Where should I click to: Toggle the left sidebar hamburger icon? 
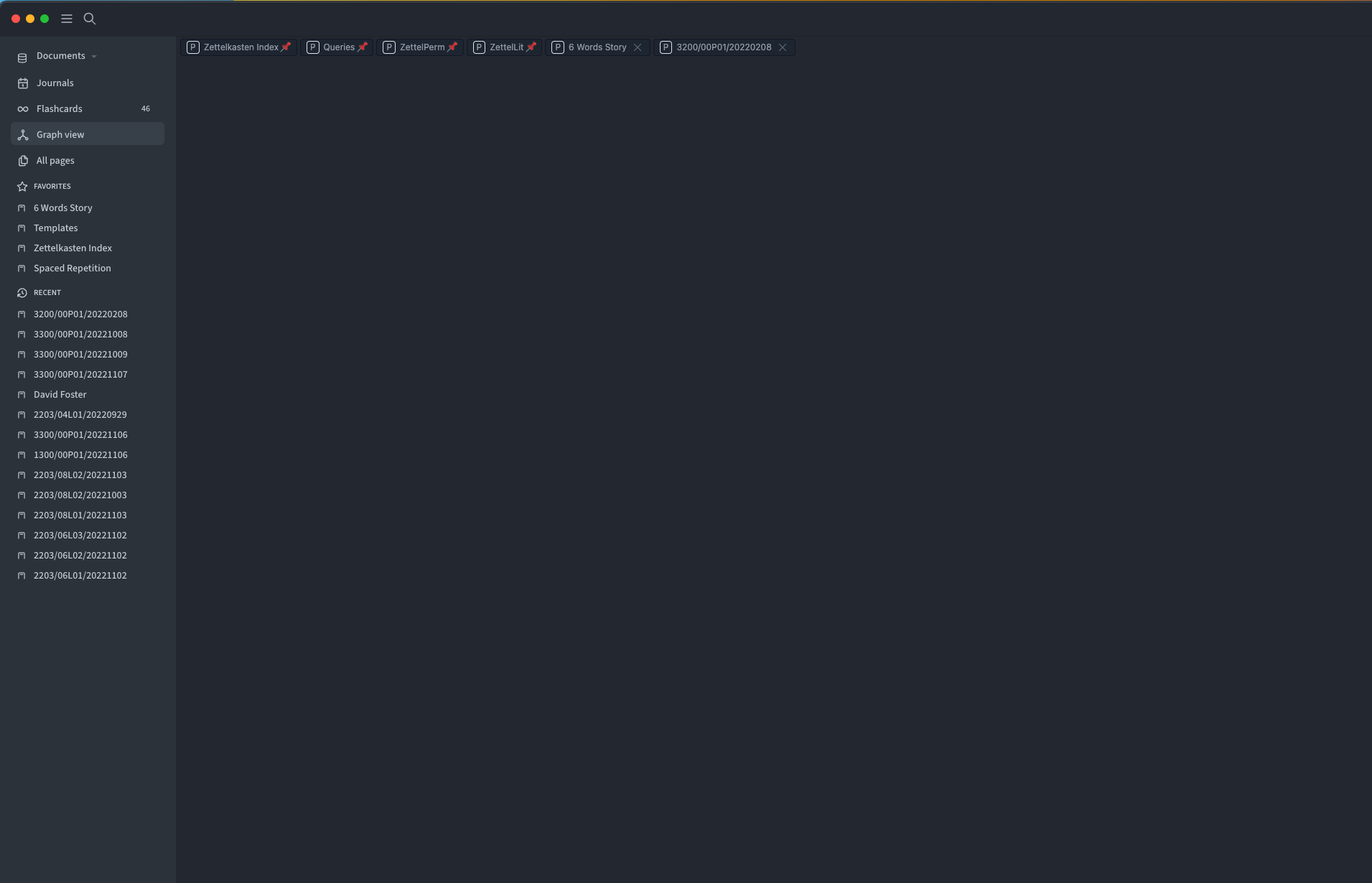67,19
